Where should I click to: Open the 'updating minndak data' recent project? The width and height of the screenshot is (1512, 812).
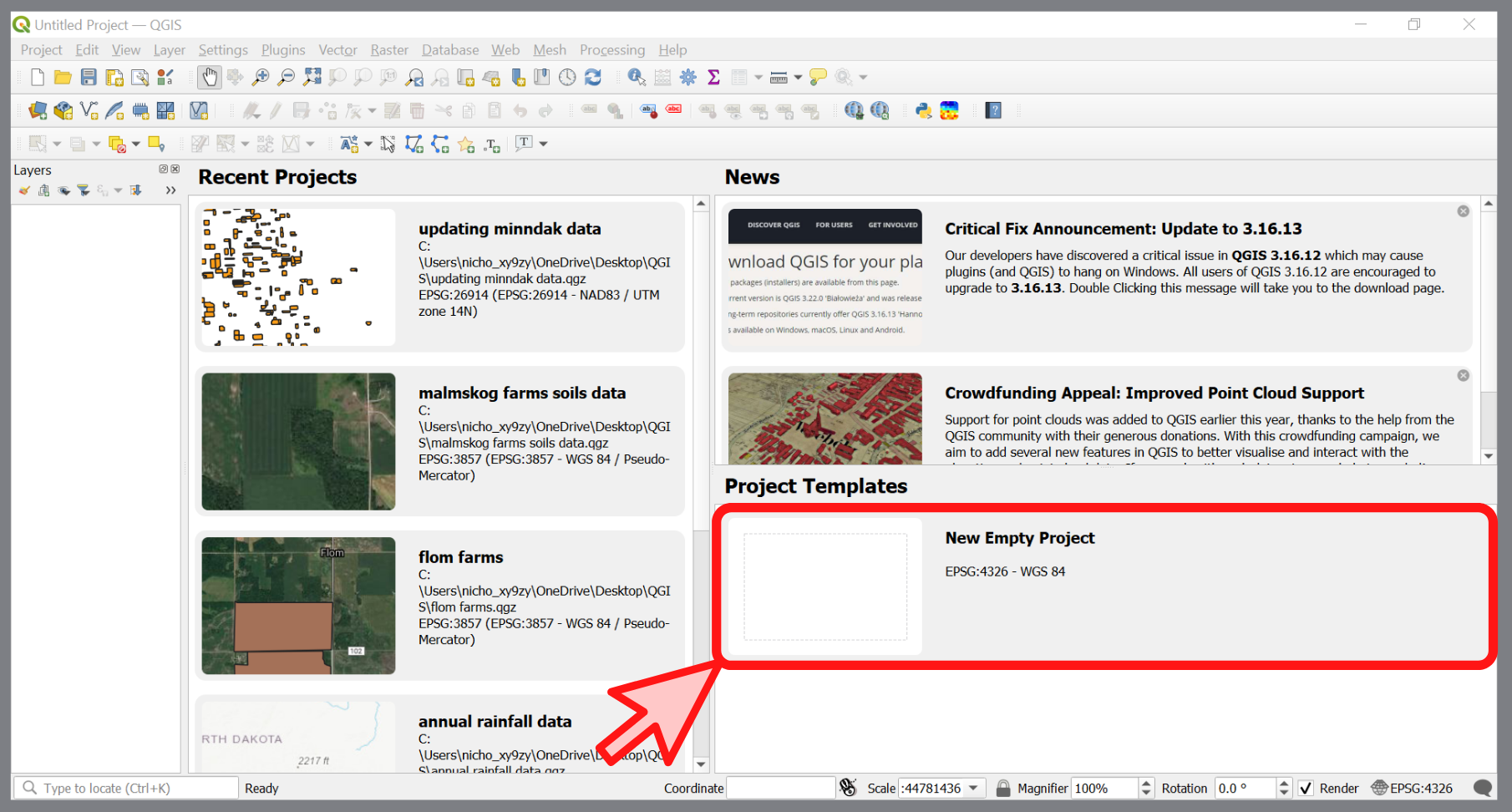point(440,277)
